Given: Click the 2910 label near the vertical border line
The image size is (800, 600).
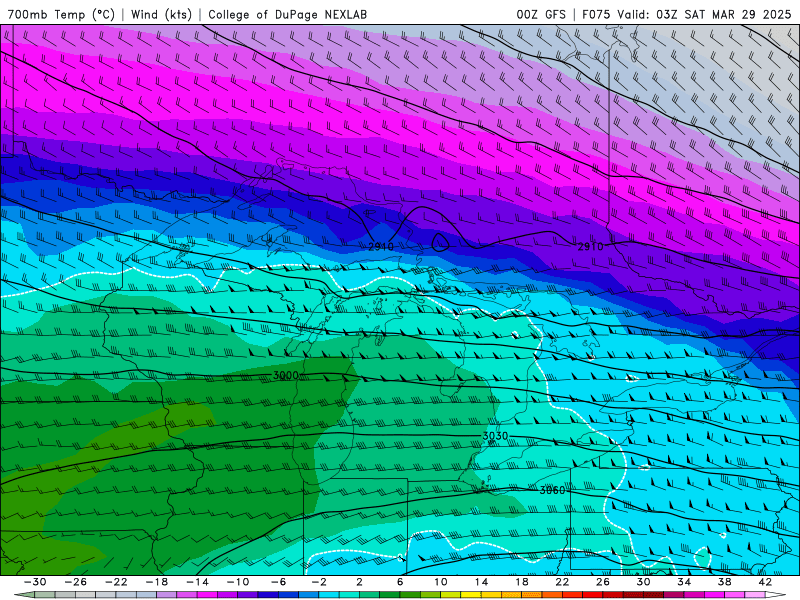Looking at the screenshot, I should point(590,246).
